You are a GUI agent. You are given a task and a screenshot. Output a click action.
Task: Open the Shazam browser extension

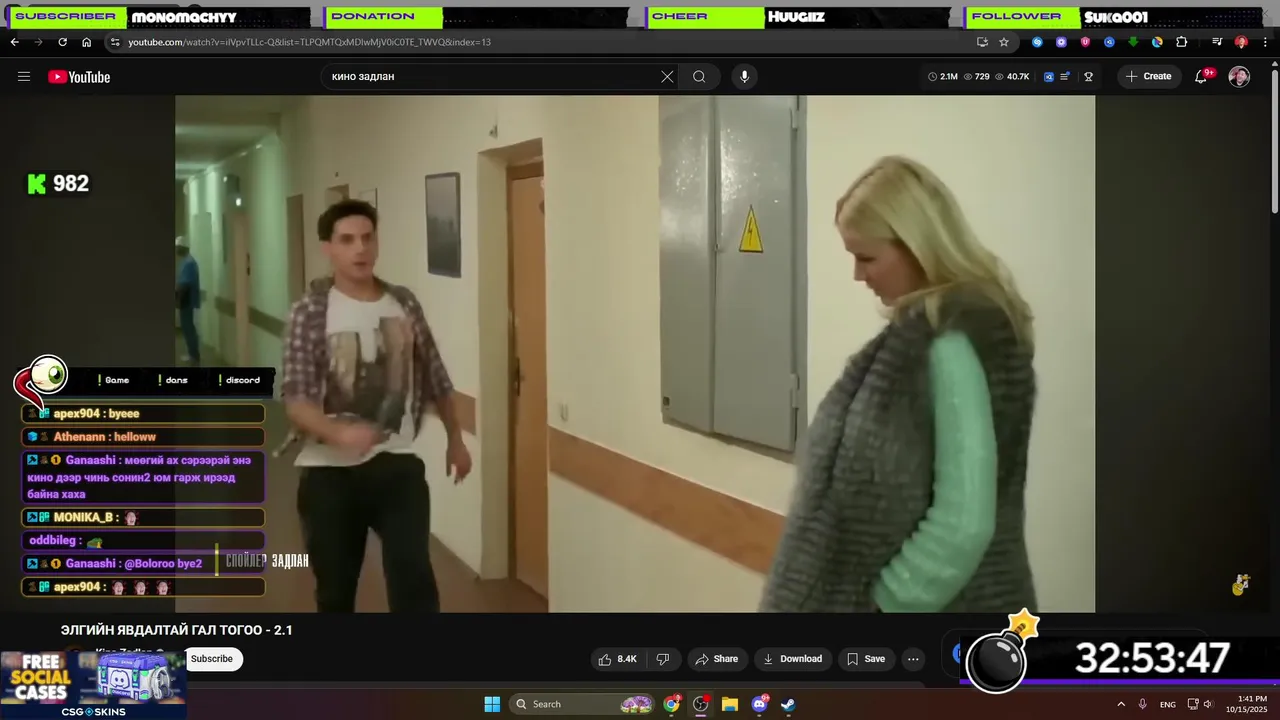click(1037, 42)
